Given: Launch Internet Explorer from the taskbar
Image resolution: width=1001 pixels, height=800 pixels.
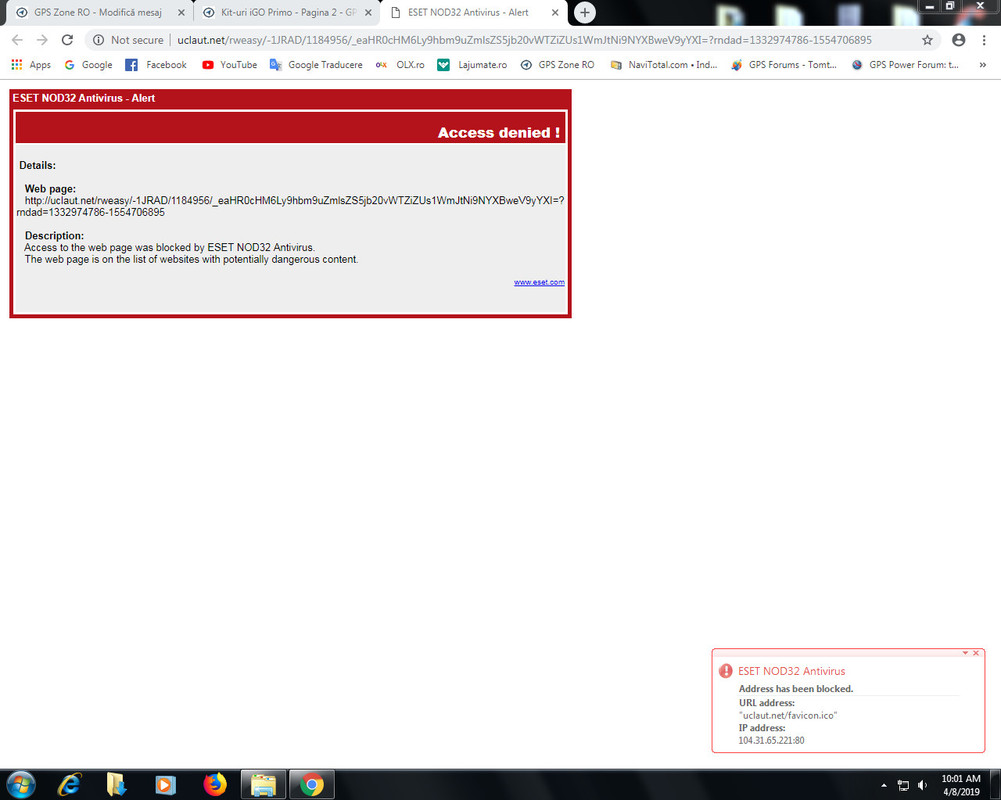Looking at the screenshot, I should tap(70, 785).
